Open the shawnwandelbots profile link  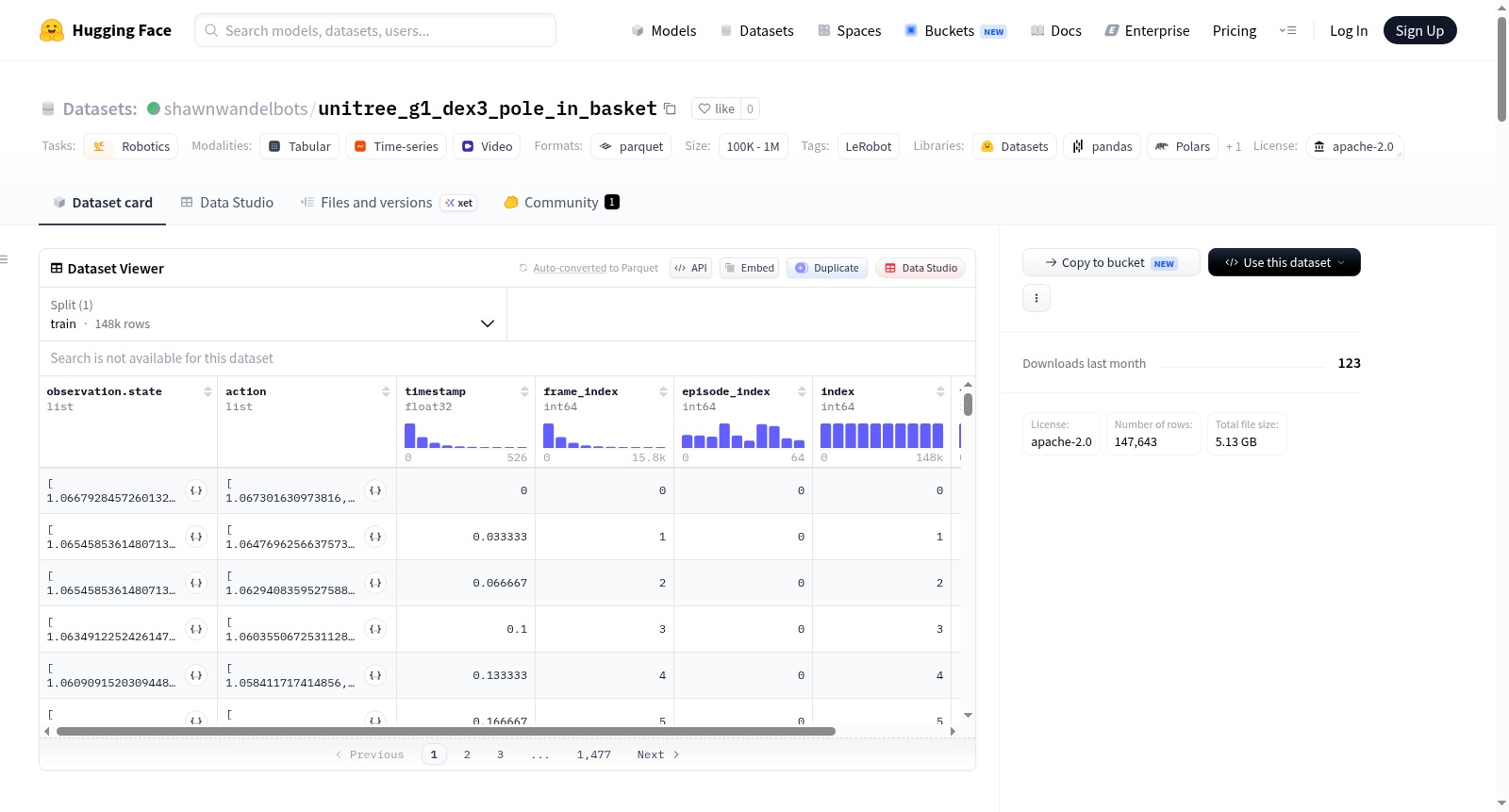point(236,108)
